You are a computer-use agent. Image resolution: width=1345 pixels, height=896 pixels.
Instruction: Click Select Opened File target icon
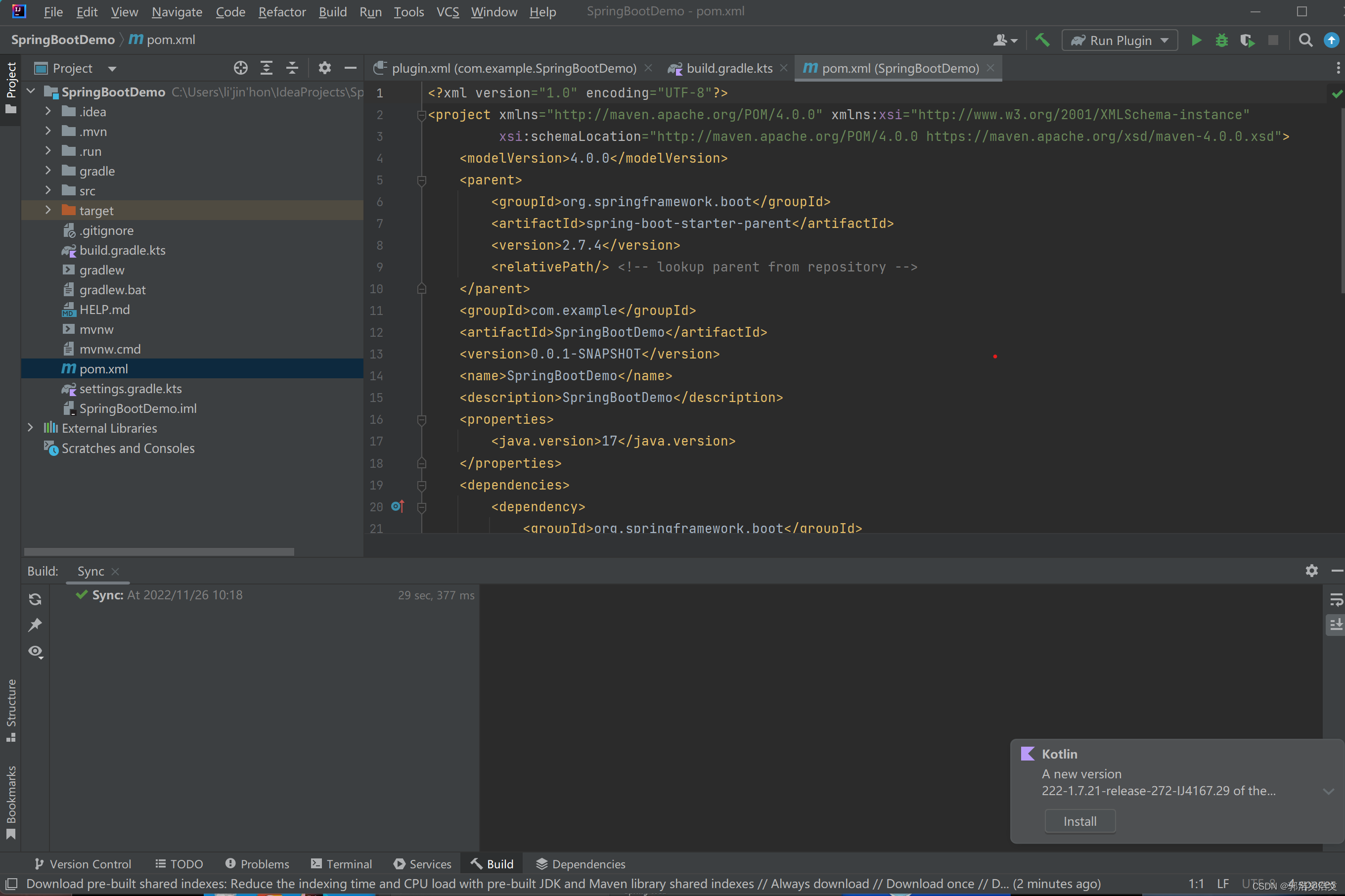pyautogui.click(x=240, y=68)
